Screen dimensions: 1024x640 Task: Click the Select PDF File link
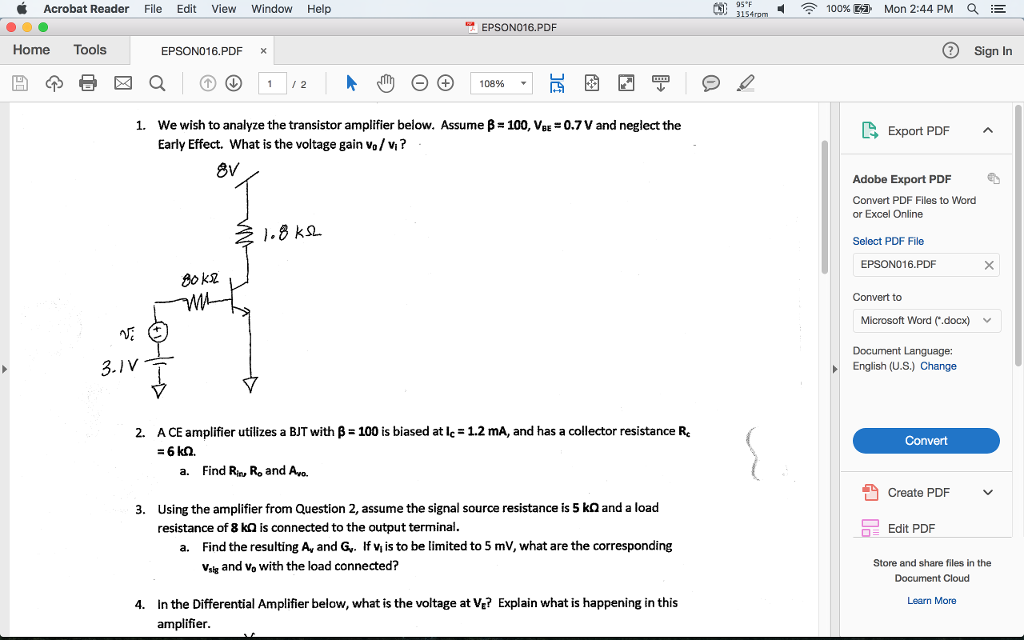(x=887, y=240)
